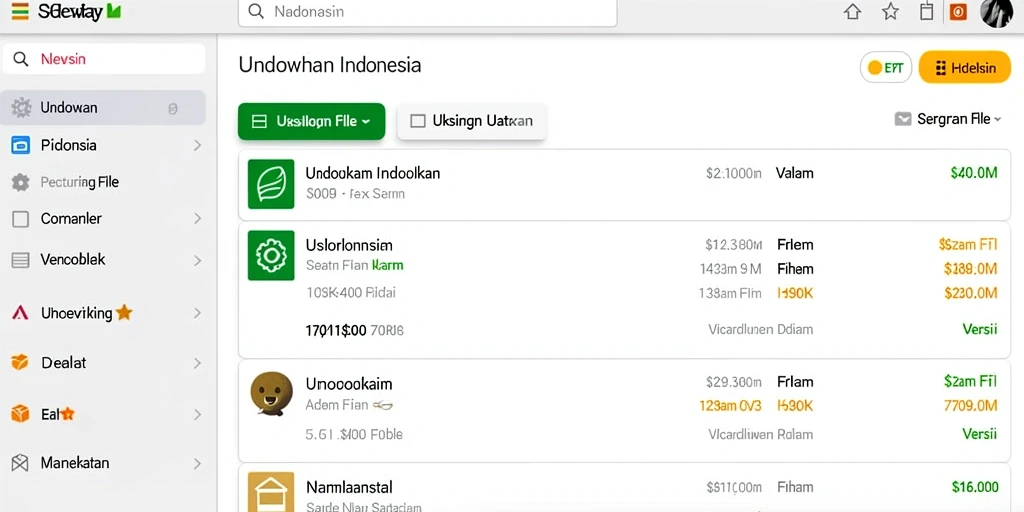Click the Vicardlunen Ddiam label

(x=761, y=329)
